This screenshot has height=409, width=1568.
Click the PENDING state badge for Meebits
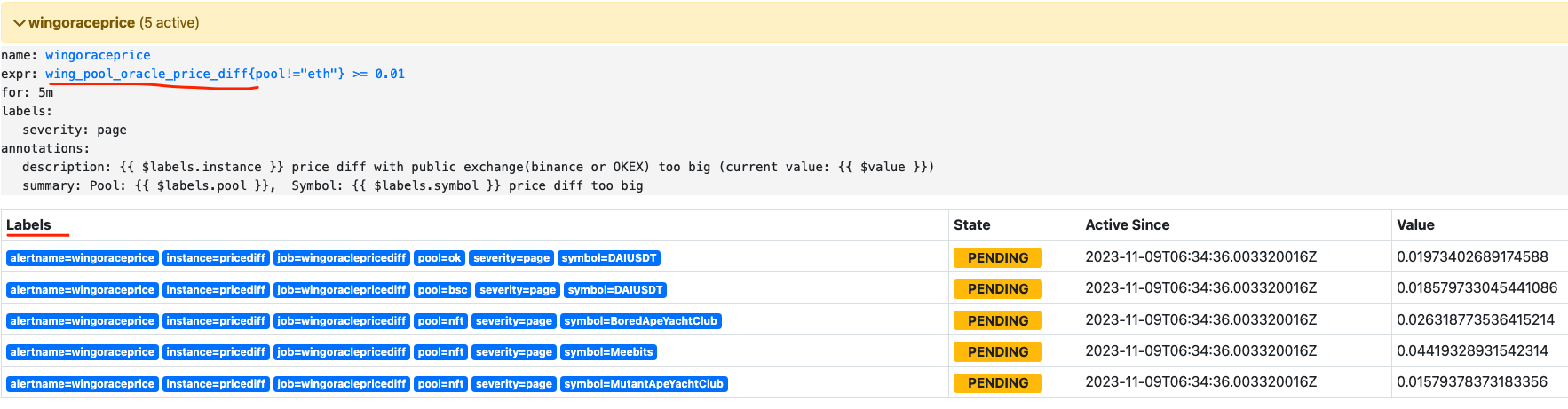click(997, 352)
